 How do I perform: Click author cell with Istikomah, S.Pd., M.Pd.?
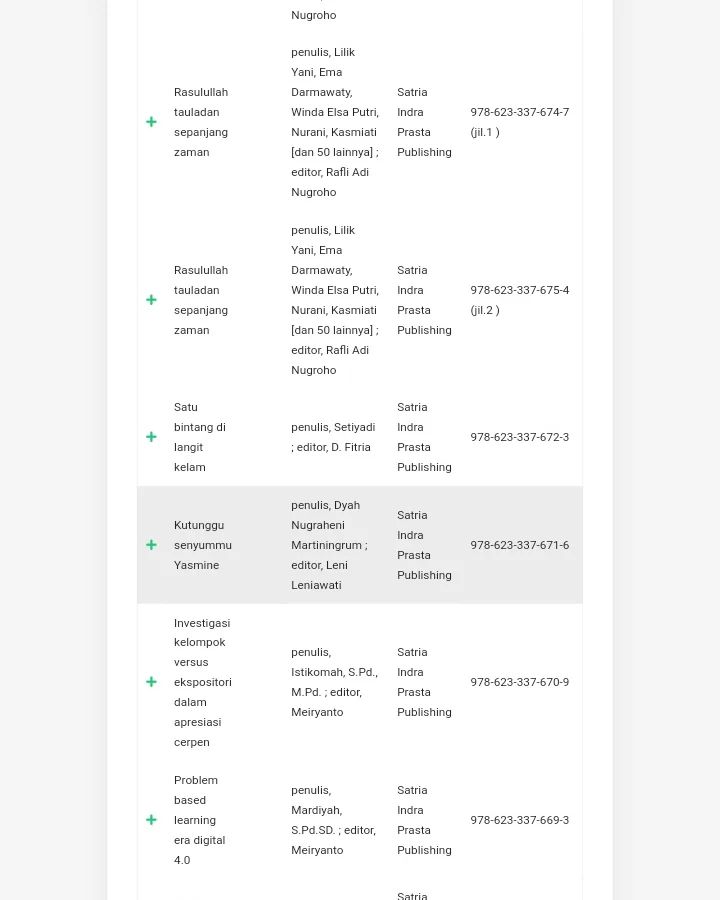tap(334, 682)
